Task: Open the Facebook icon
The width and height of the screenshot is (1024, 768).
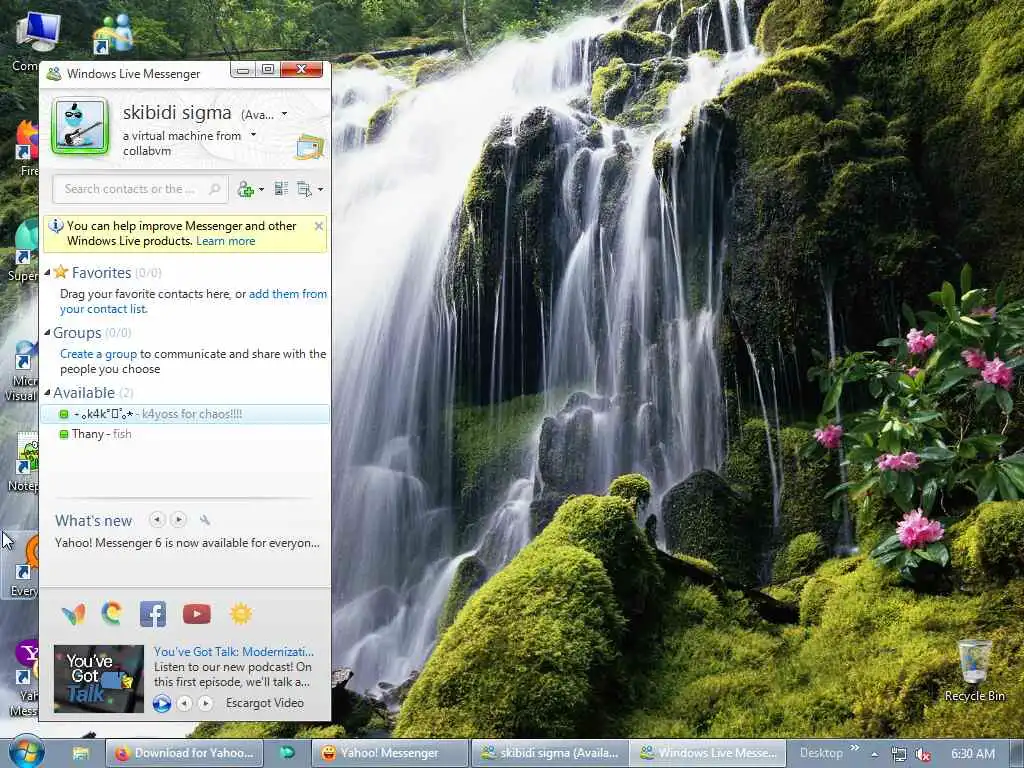Action: pos(153,614)
